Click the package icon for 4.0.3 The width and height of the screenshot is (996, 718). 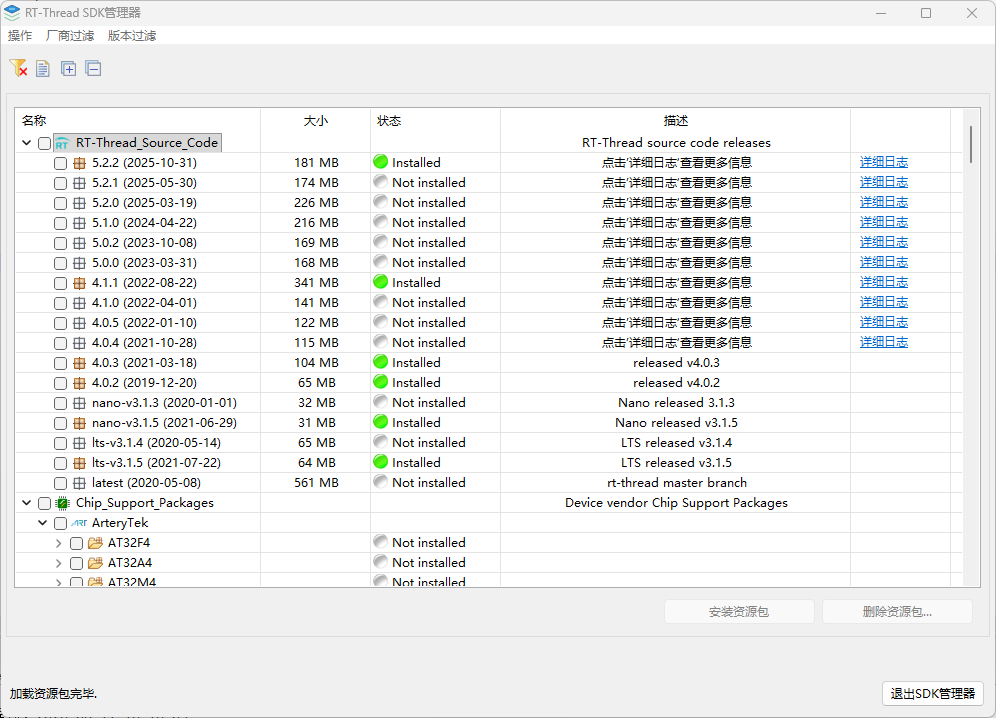(79, 363)
